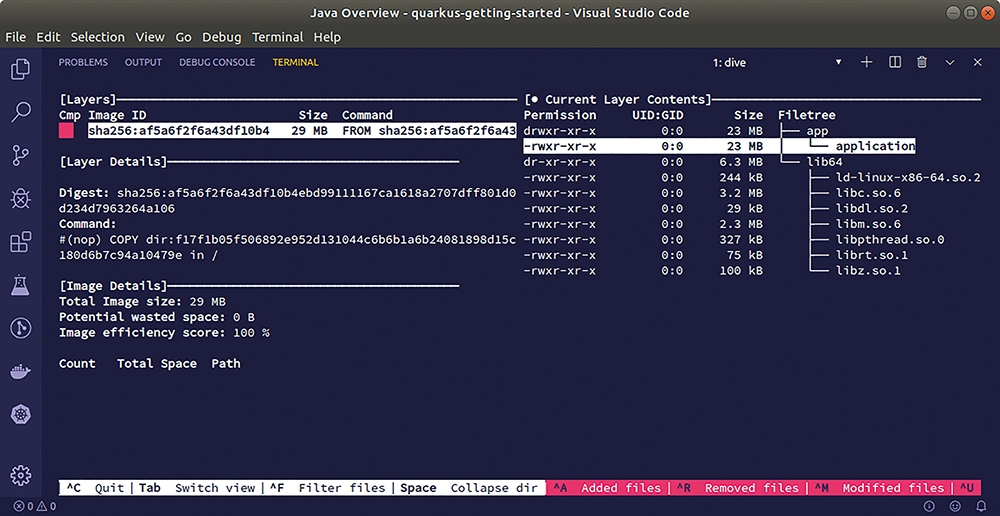Switch to the DEBUG CONSOLE tab
This screenshot has width=1000, height=516.
(217, 63)
